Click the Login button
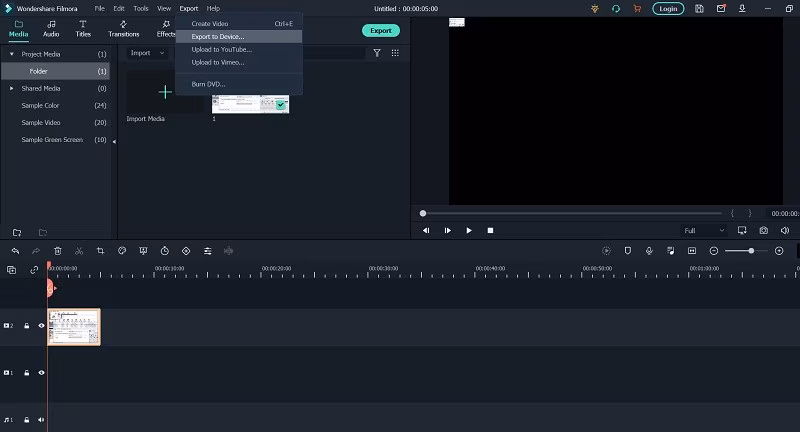Viewport: 800px width, 432px height. [668, 9]
